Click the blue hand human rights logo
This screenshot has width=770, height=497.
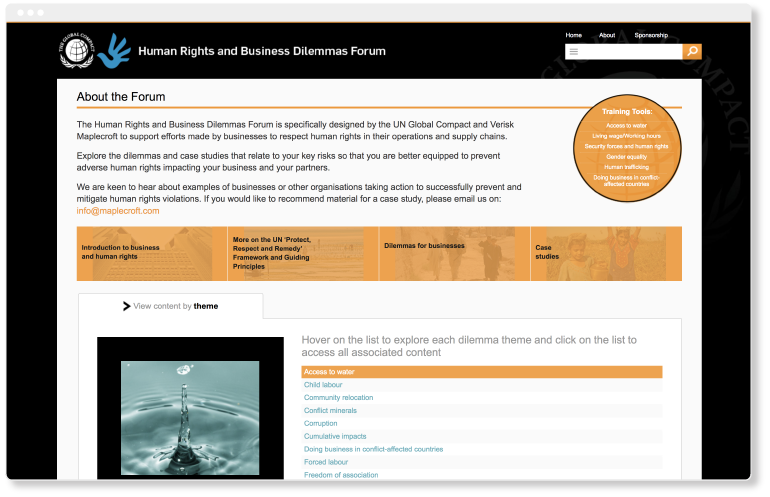click(113, 50)
